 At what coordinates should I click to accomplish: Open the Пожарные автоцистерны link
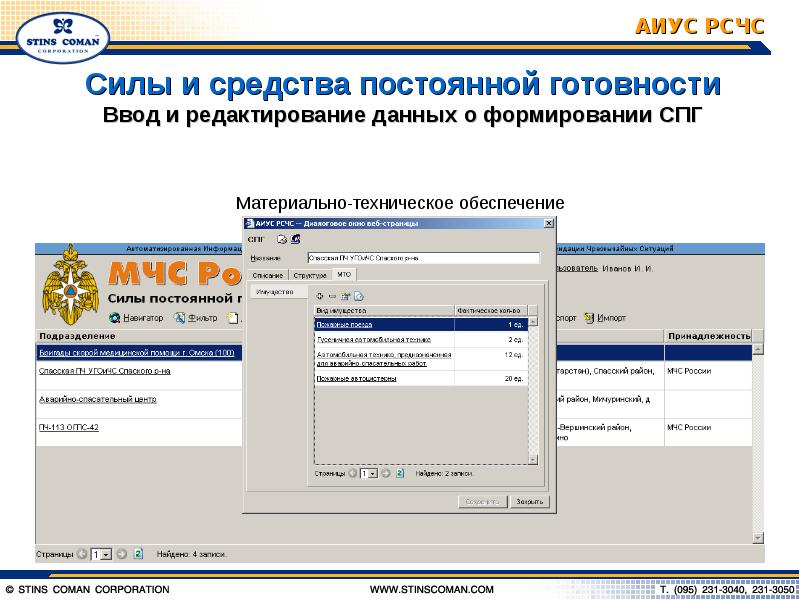tap(356, 379)
